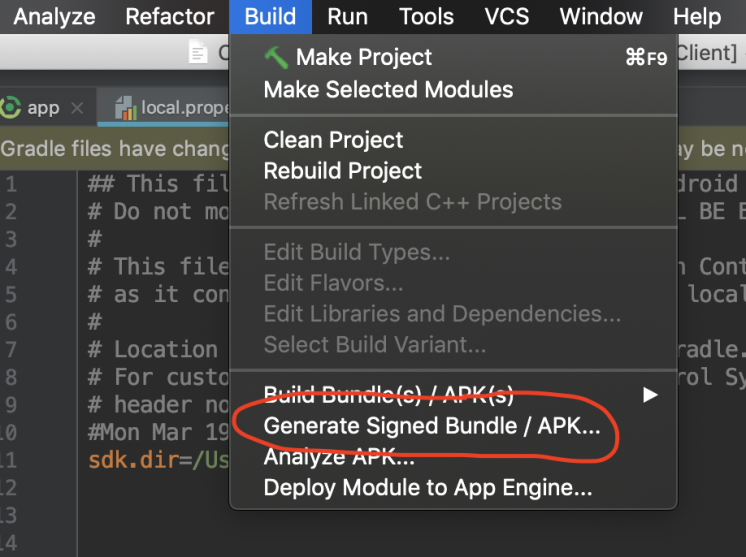
Task: Select Generate Signed Bundle / APK...
Action: coord(432,426)
